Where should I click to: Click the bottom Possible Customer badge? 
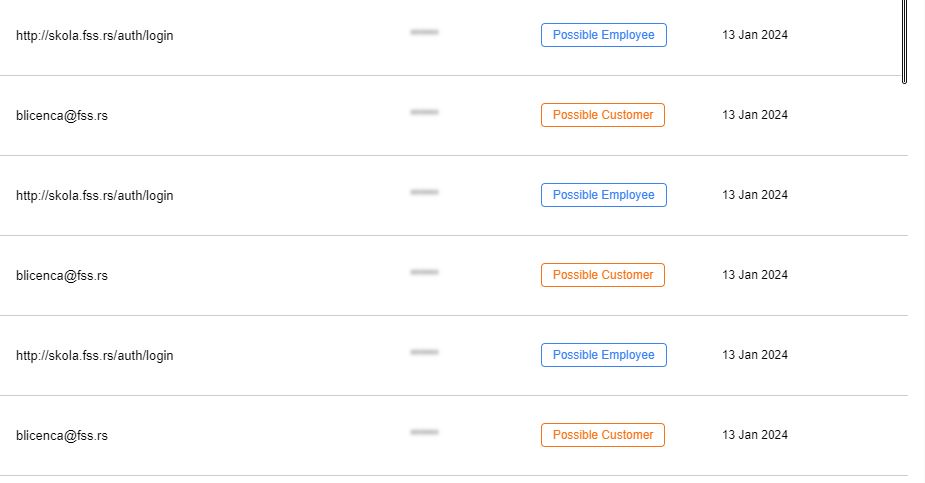click(x=602, y=435)
